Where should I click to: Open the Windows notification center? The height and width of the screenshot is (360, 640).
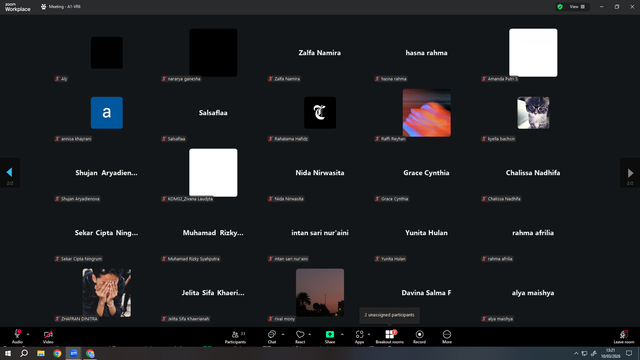click(x=629, y=353)
